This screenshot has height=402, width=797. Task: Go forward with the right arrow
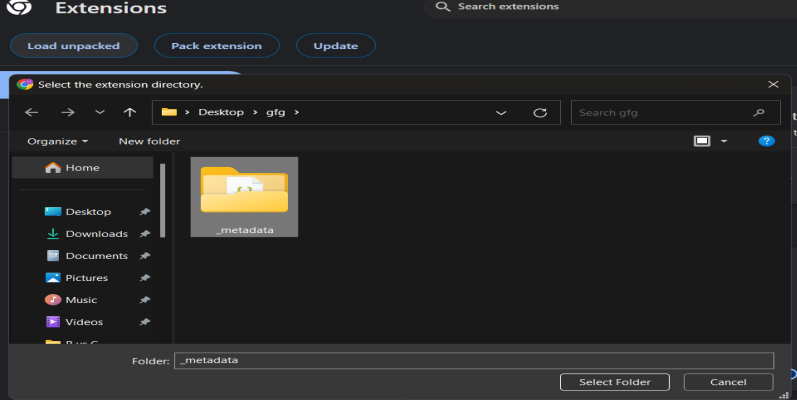(68, 112)
